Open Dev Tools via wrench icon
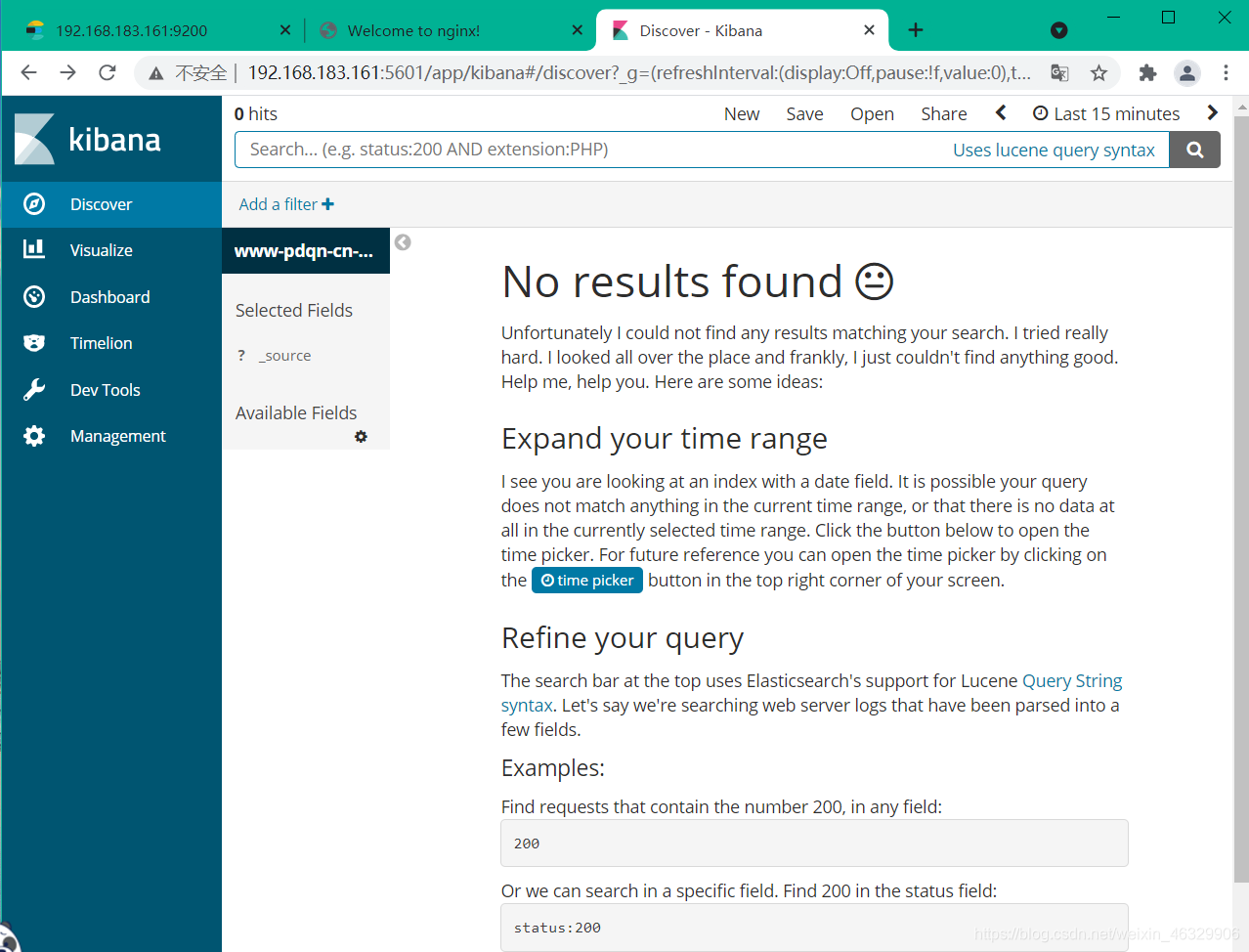 (34, 389)
